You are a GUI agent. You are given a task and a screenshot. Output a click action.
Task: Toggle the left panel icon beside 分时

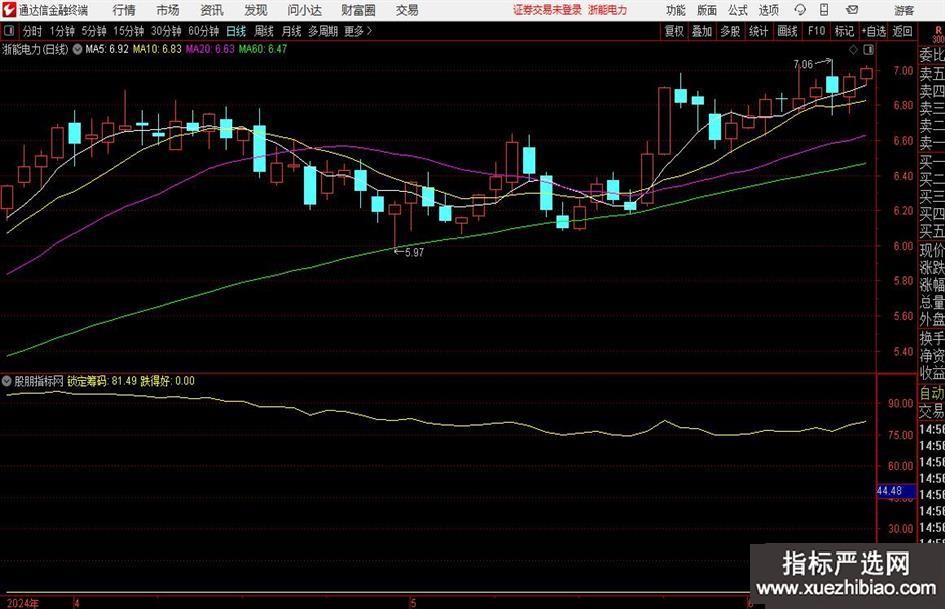click(x=9, y=31)
